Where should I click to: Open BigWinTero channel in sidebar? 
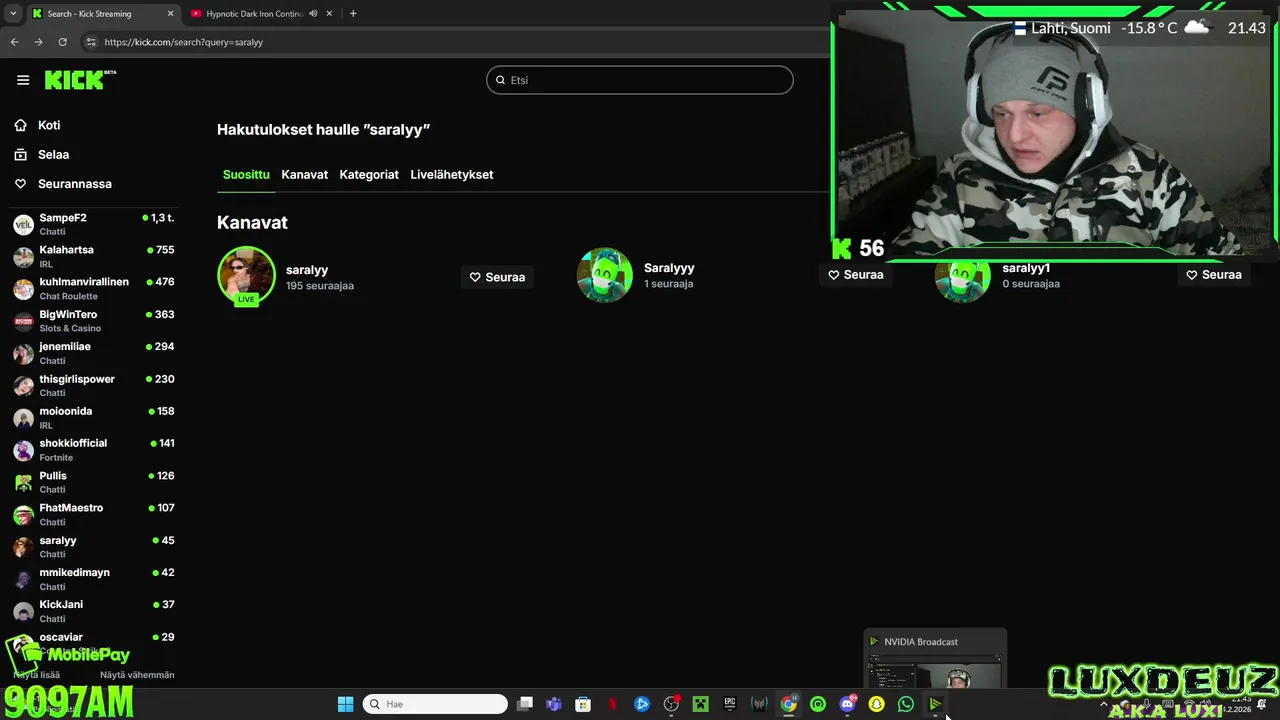click(93, 321)
